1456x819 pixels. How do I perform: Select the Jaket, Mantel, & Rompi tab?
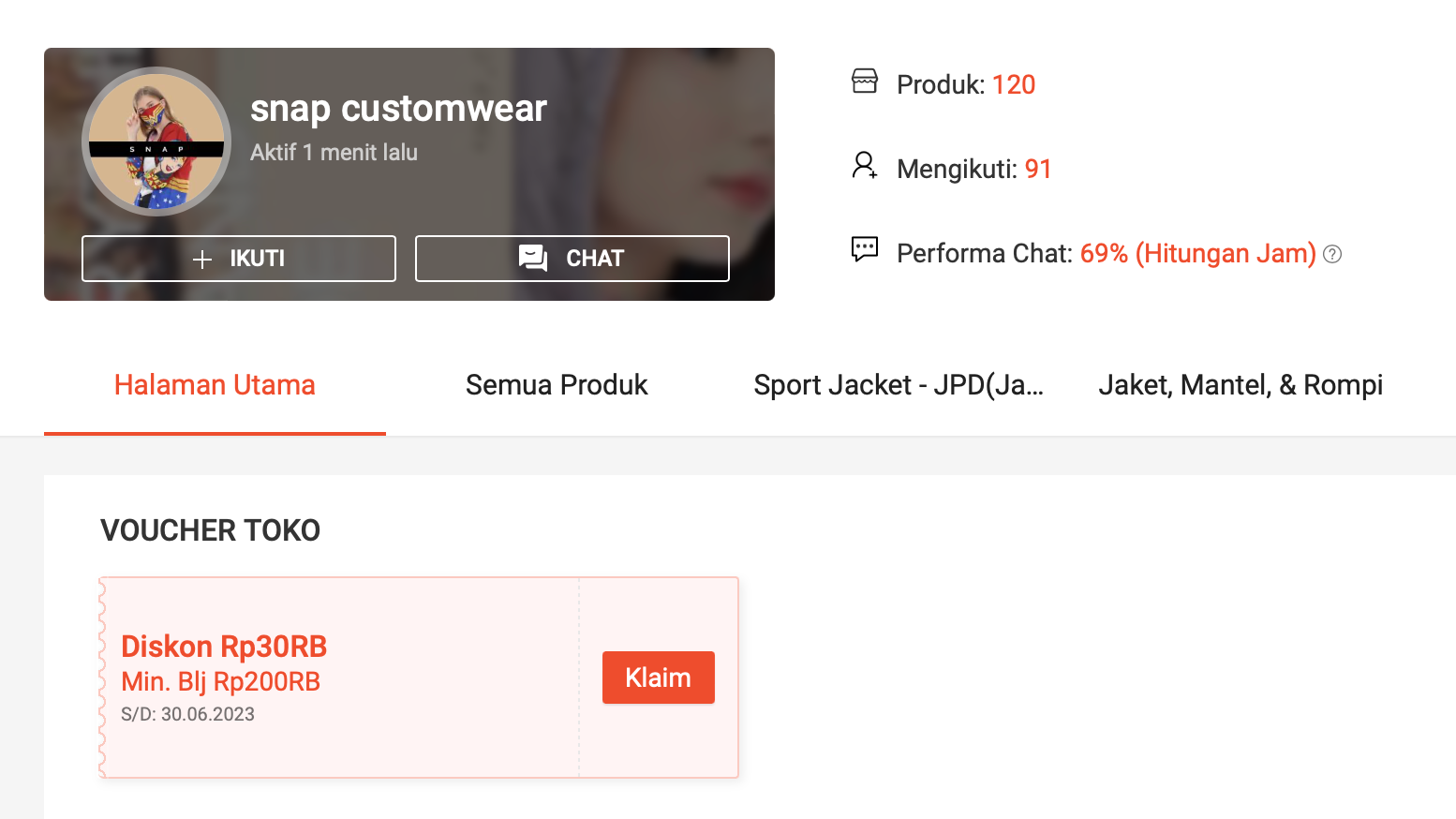1240,384
